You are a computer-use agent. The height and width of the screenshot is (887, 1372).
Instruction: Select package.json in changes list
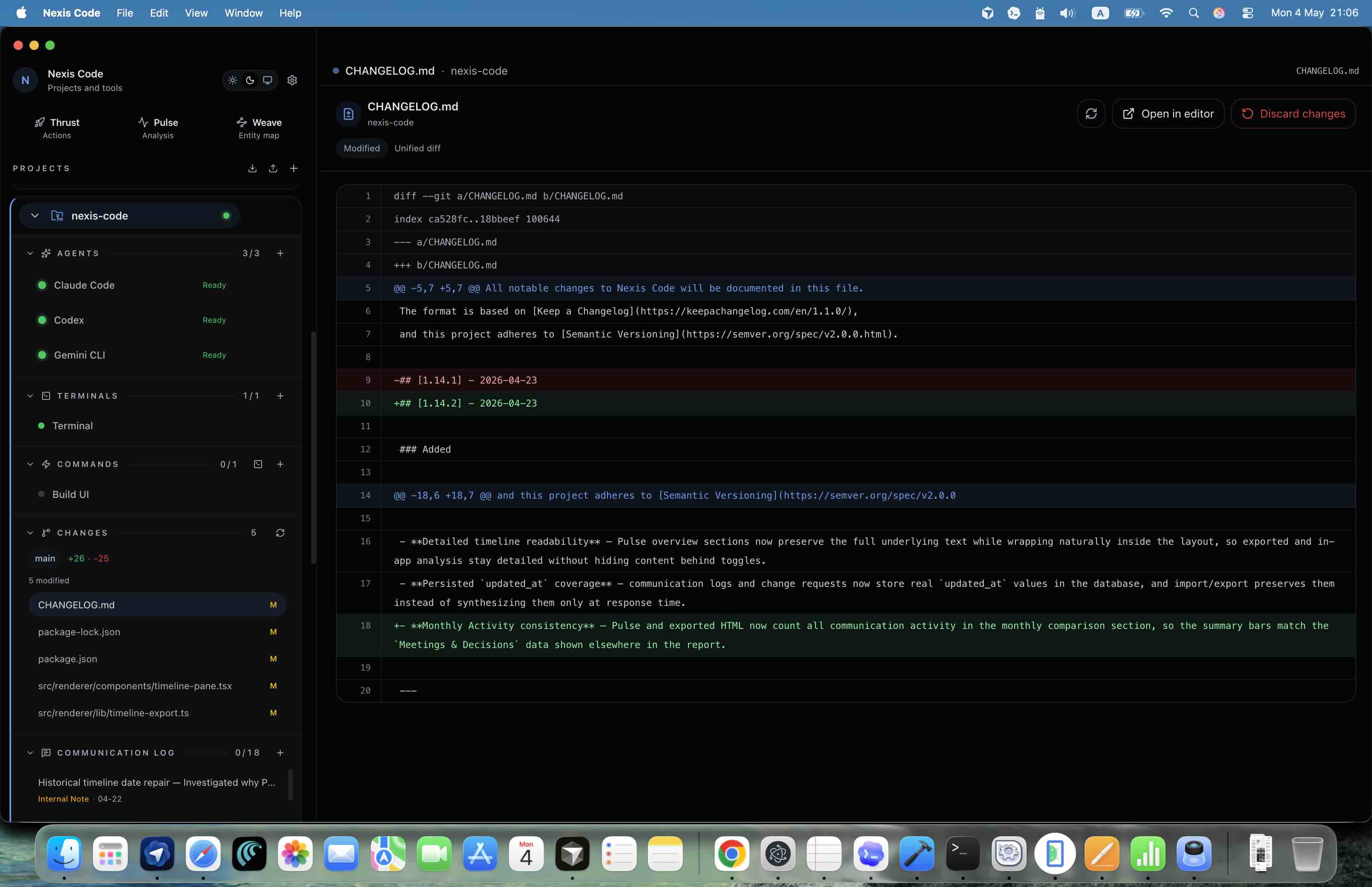coord(157,659)
